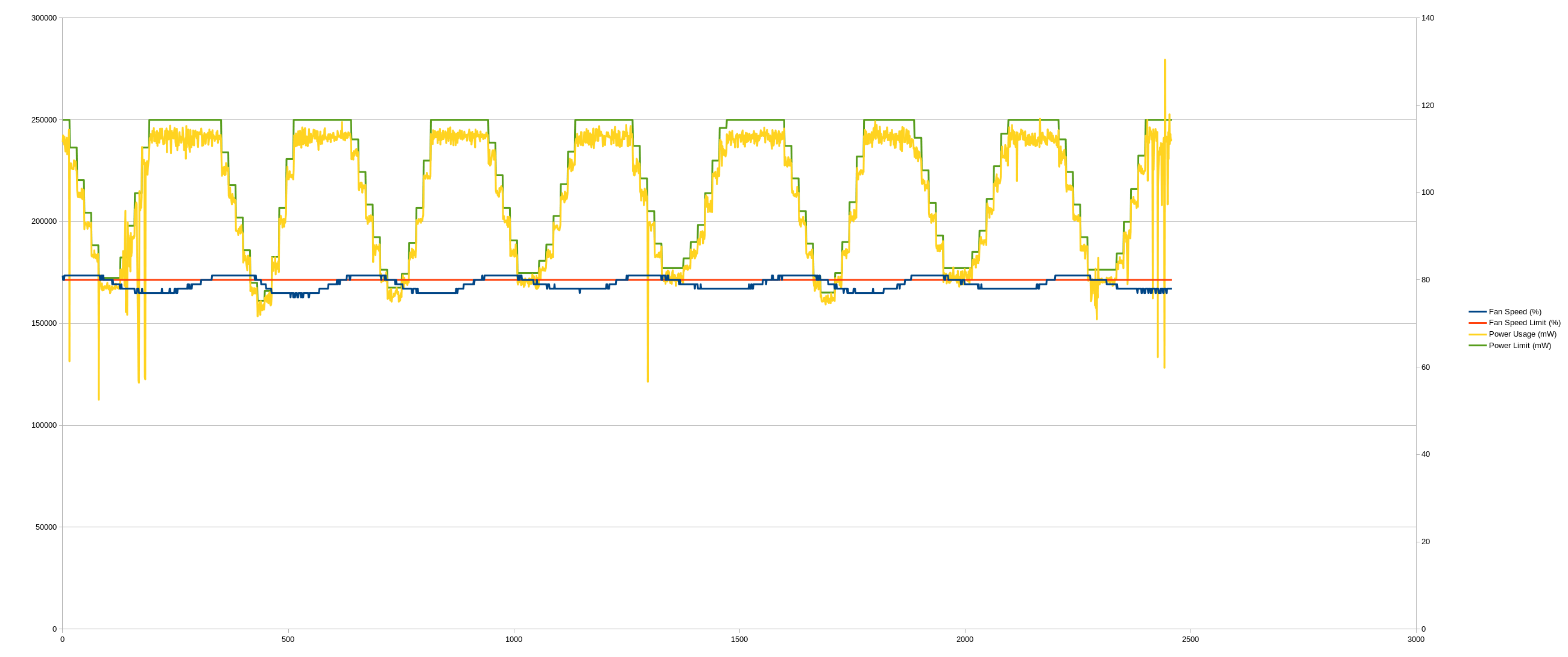Click the 3000 label on horizontal axis
This screenshot has height=657, width=1568.
point(1416,640)
